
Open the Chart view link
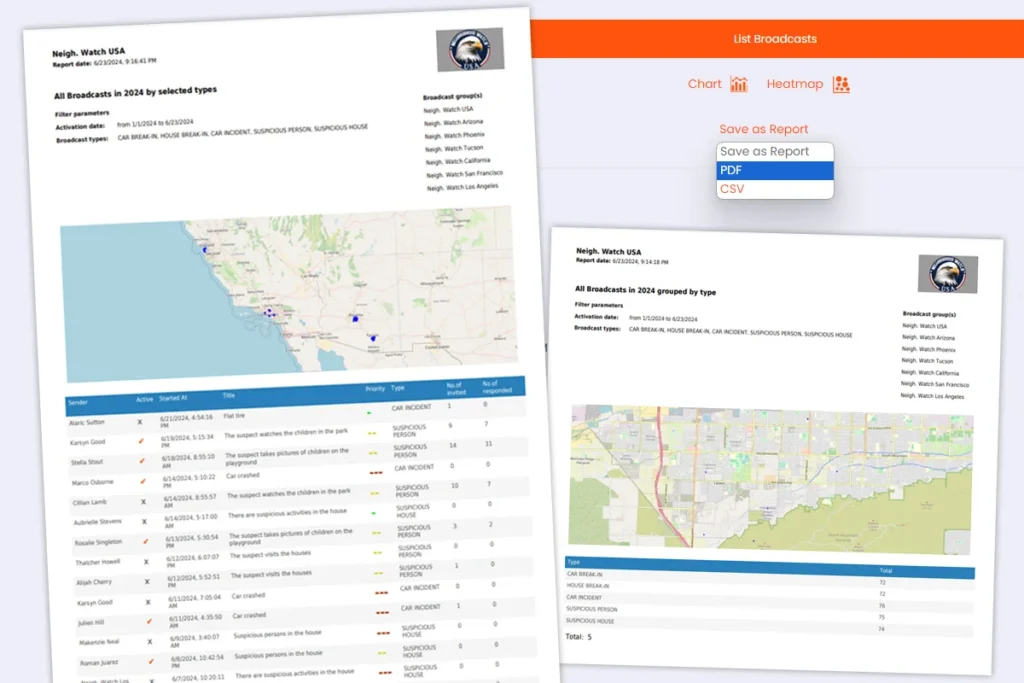[x=703, y=84]
